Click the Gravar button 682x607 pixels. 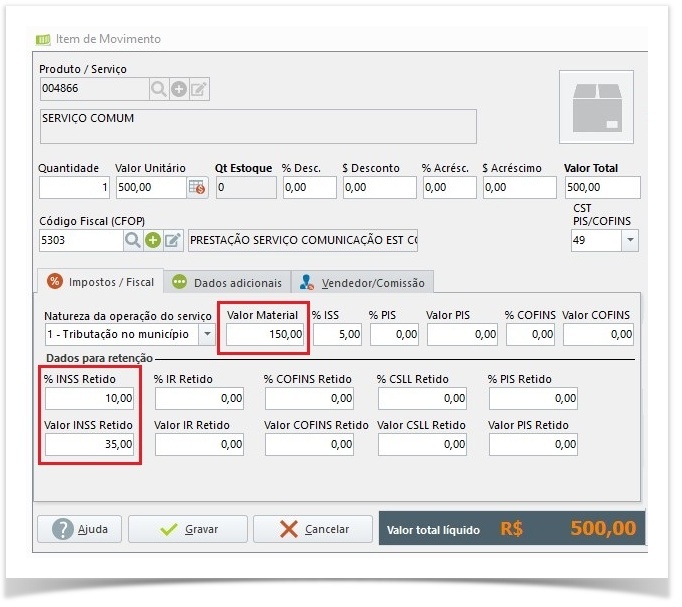pyautogui.click(x=188, y=529)
